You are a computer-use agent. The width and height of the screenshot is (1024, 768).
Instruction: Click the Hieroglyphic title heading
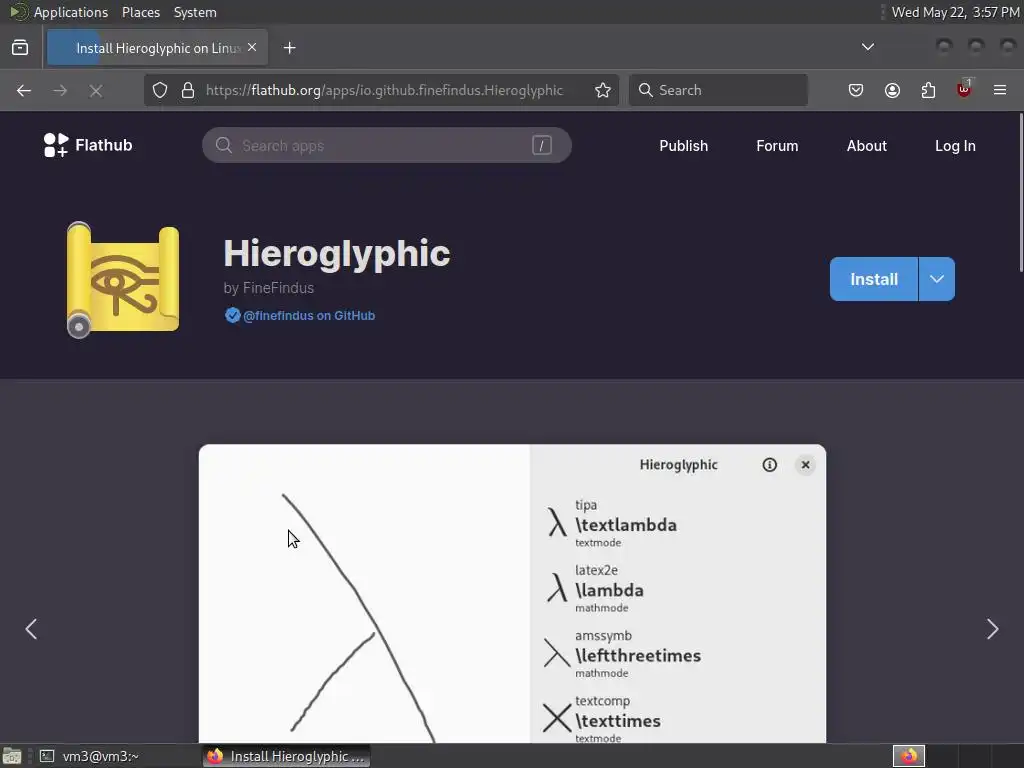pyautogui.click(x=336, y=253)
